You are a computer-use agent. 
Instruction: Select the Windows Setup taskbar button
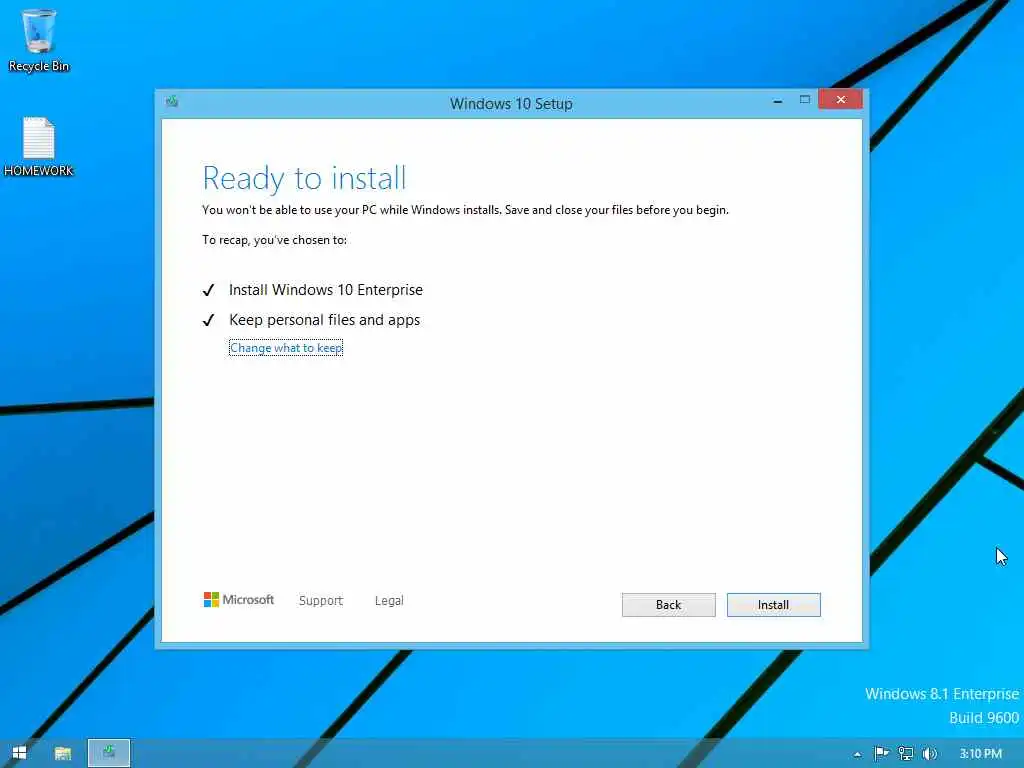pos(109,753)
